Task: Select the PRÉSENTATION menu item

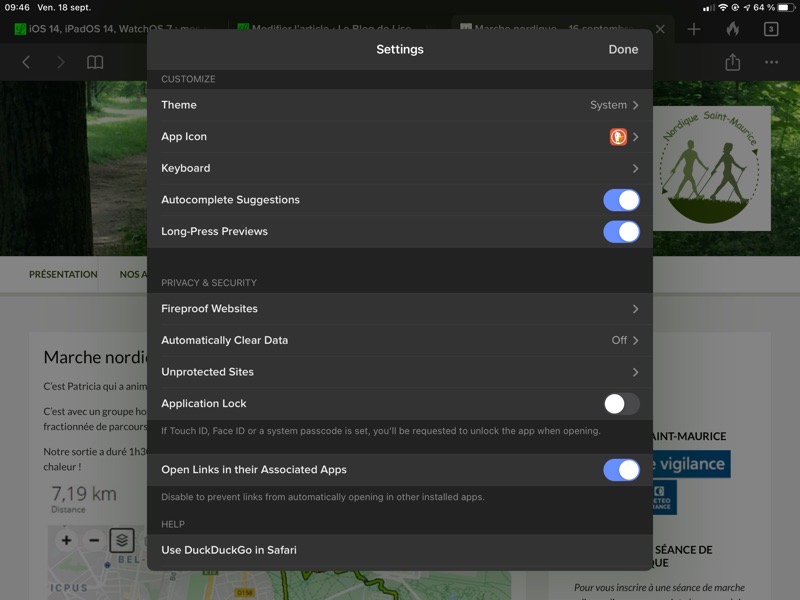Action: (x=63, y=274)
